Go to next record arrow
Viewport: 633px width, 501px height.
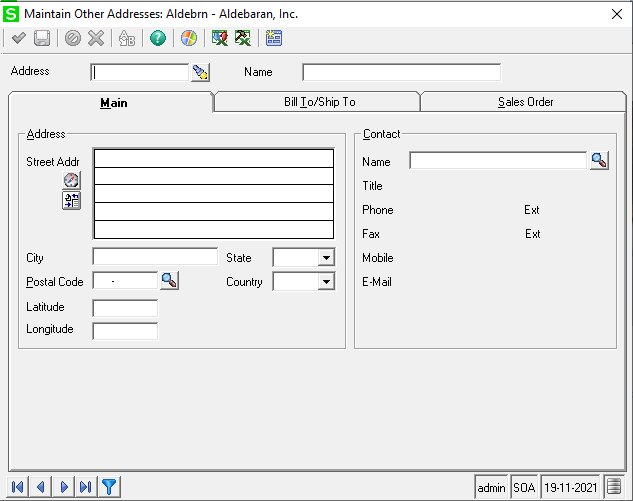click(x=63, y=487)
